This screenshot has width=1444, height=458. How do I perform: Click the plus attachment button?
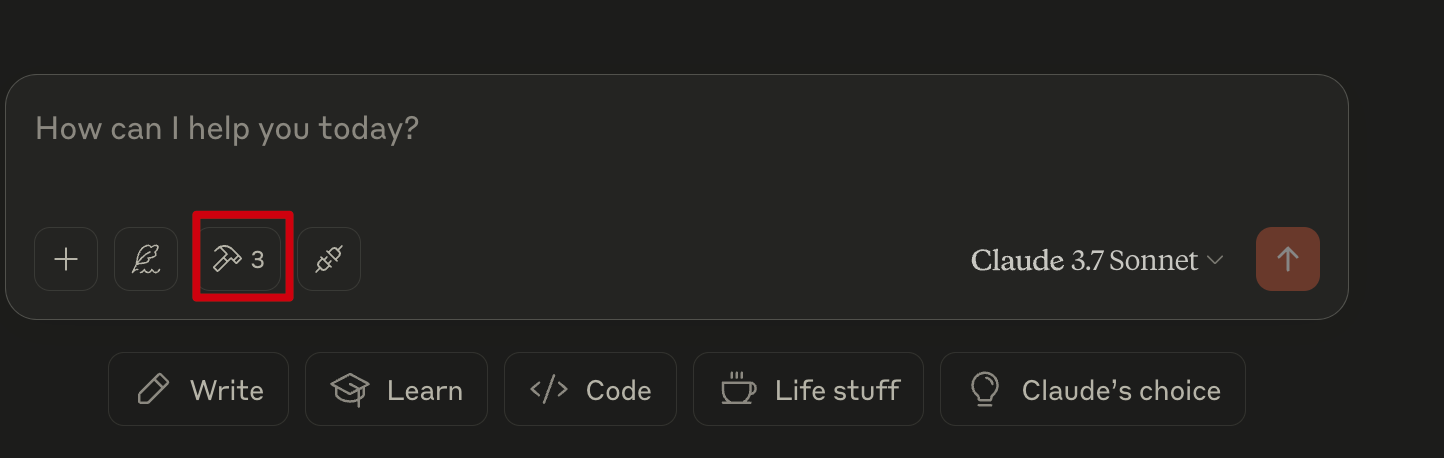pos(66,259)
